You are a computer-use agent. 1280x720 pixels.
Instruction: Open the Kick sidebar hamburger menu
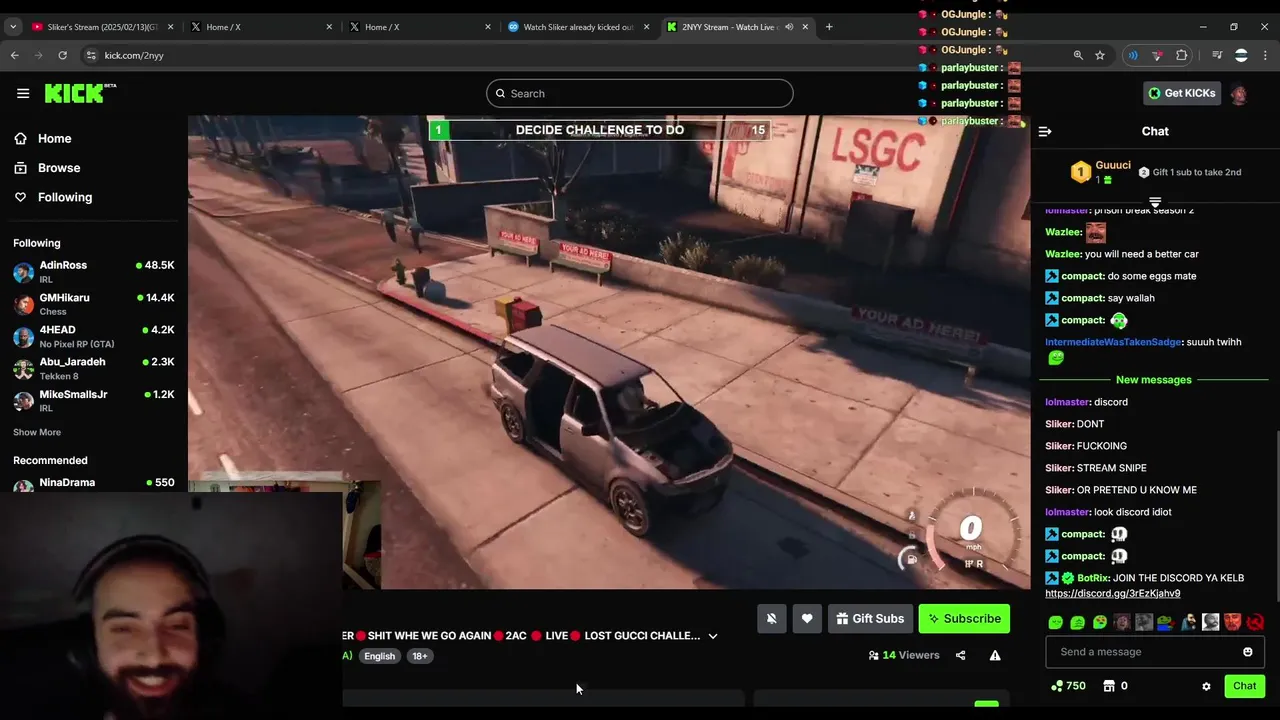pos(23,93)
